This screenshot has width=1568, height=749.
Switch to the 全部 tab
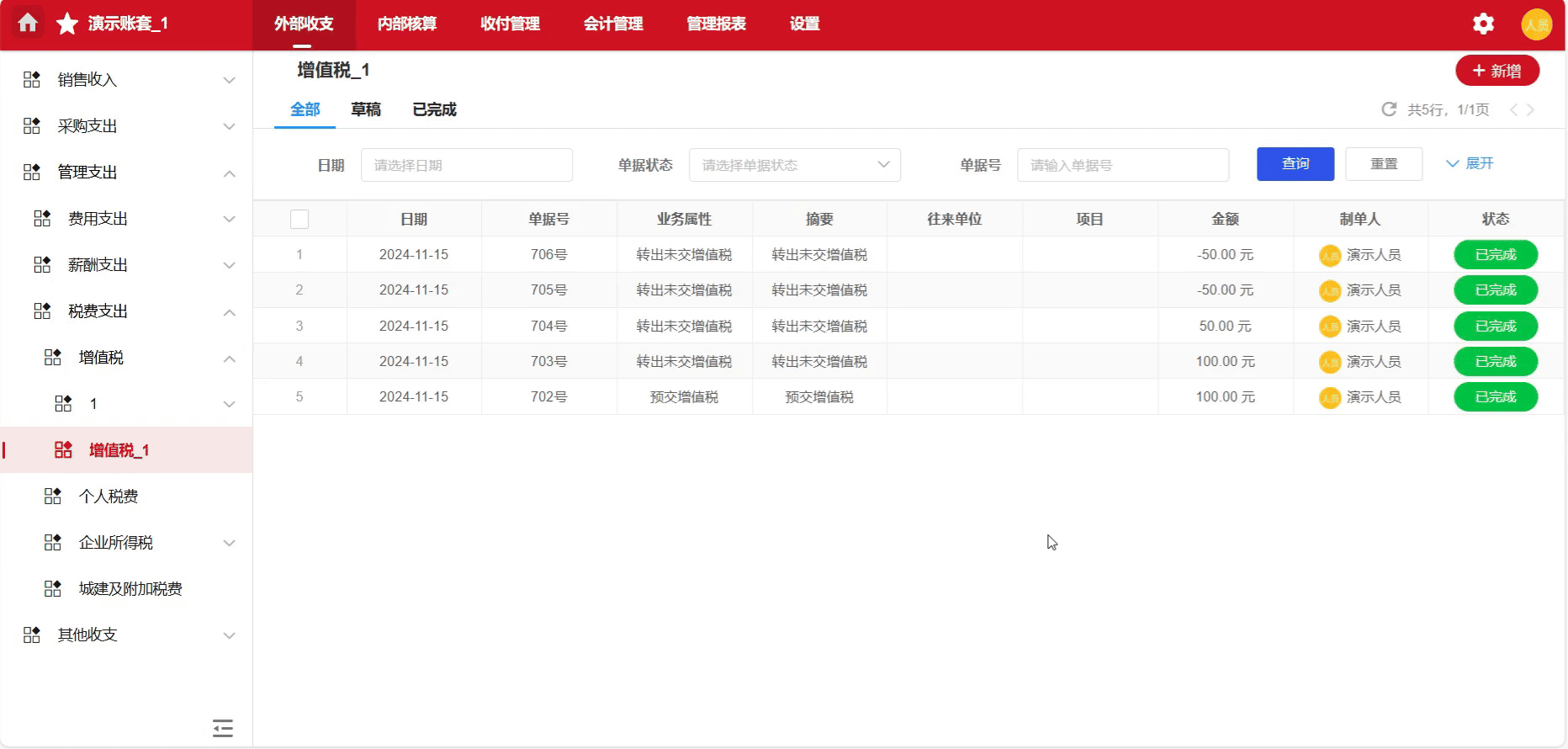tap(305, 109)
